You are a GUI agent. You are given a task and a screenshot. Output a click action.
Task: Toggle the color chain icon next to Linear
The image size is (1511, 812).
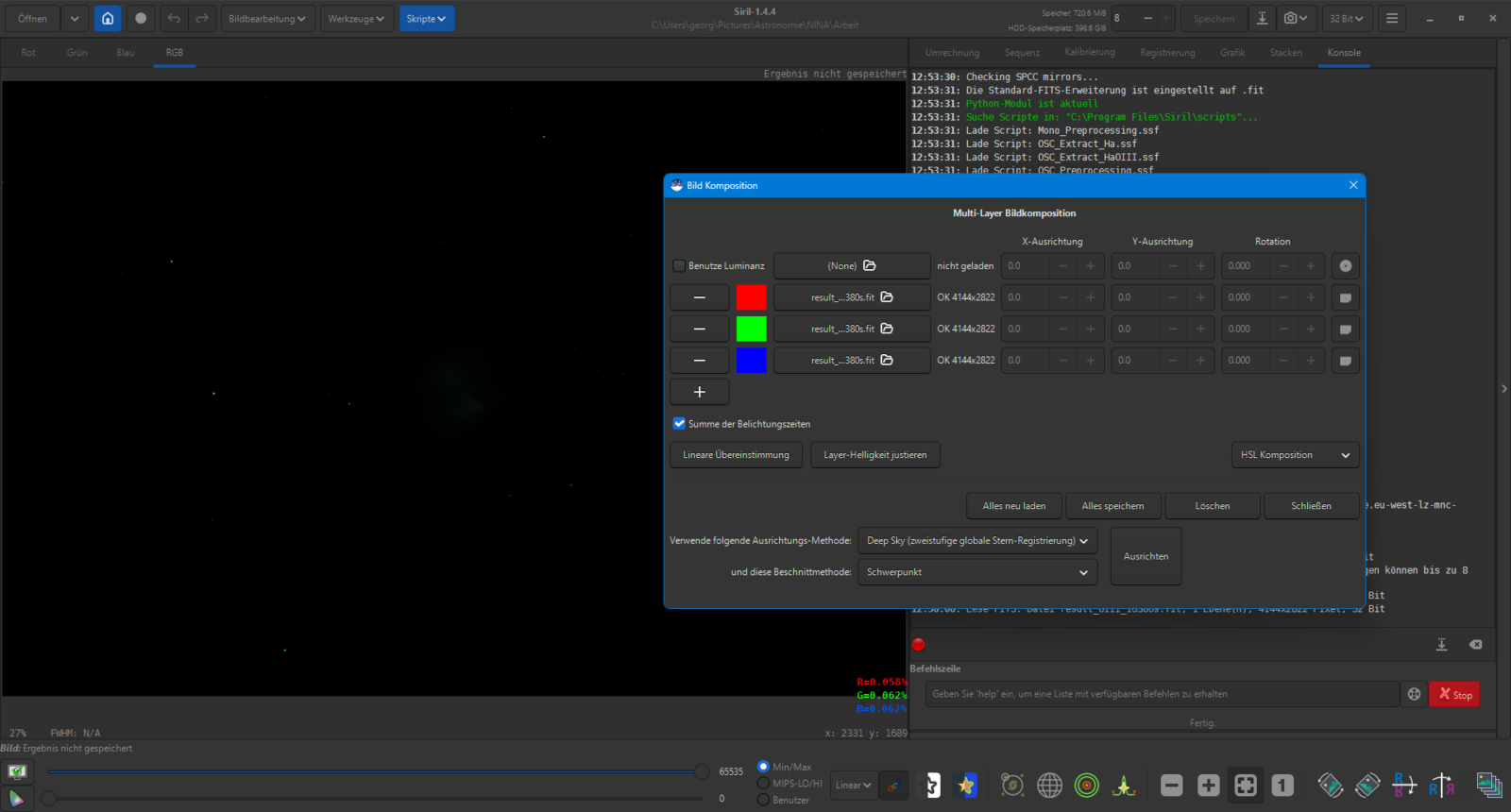click(893, 785)
